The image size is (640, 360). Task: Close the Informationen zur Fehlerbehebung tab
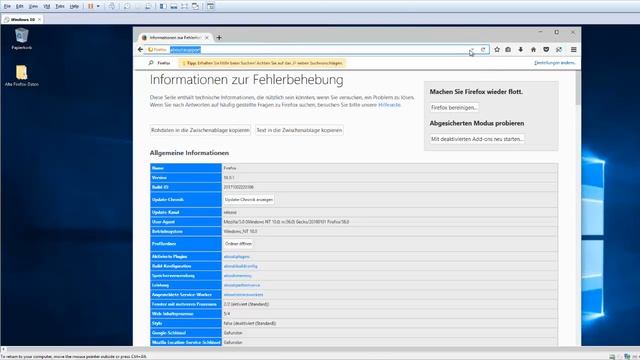207,38
